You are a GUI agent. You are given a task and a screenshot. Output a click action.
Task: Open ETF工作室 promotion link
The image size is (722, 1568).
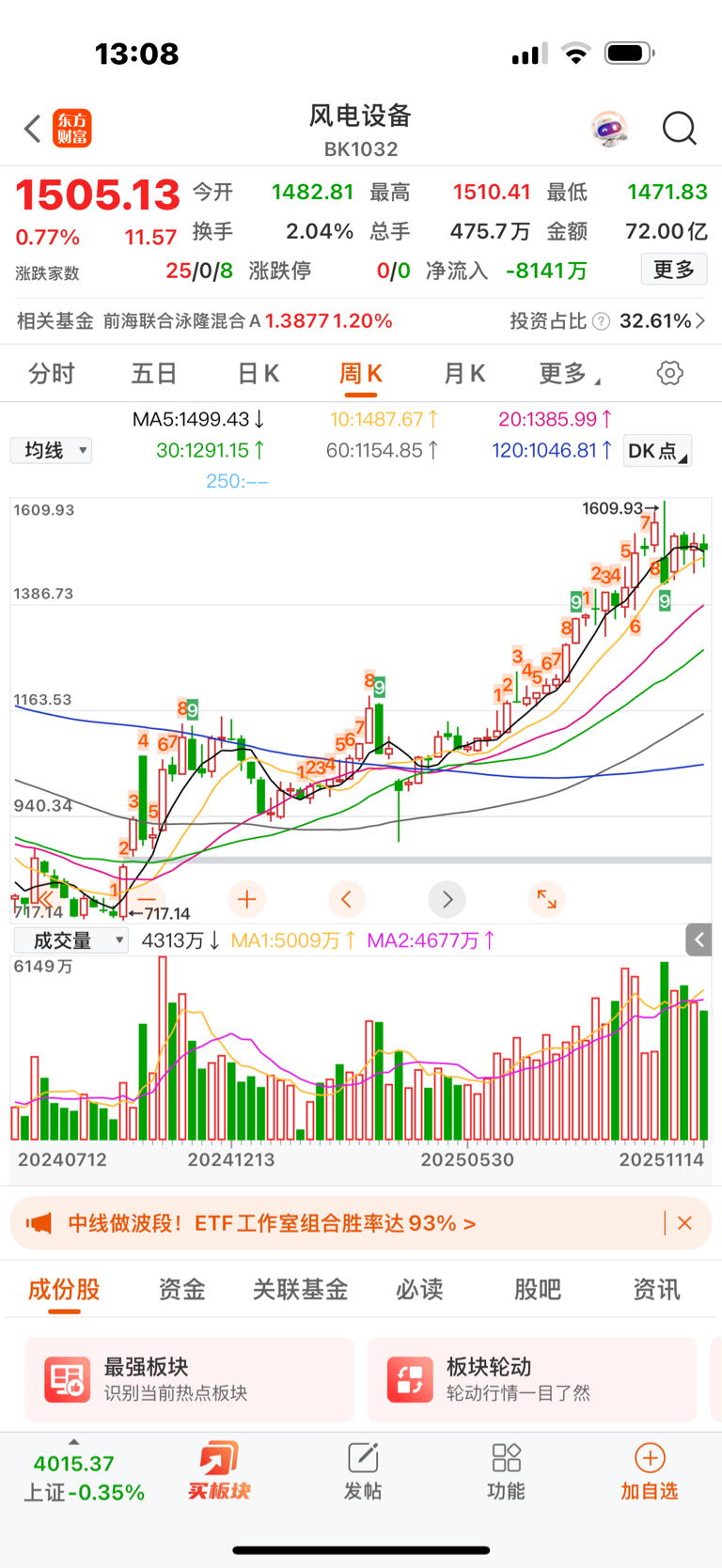(272, 1223)
